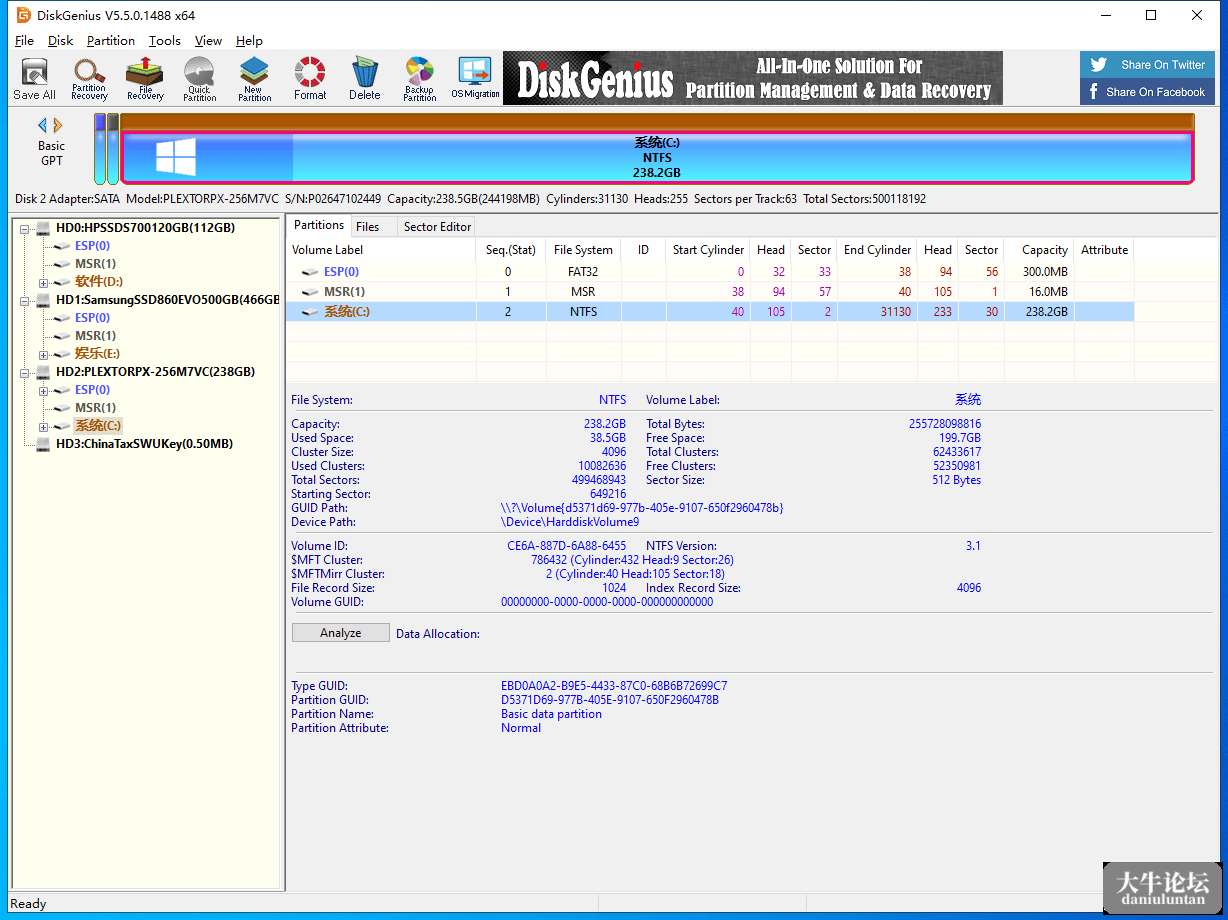Collapse the HD0 HPSSDS700120GB disk node

click(25, 228)
